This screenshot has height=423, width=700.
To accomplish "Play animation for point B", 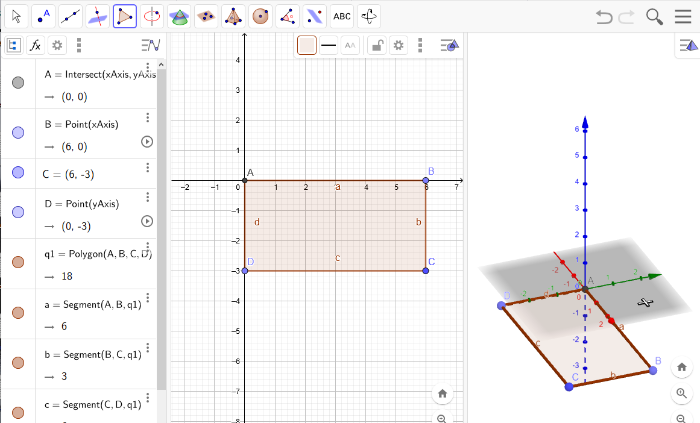I will click(x=147, y=142).
